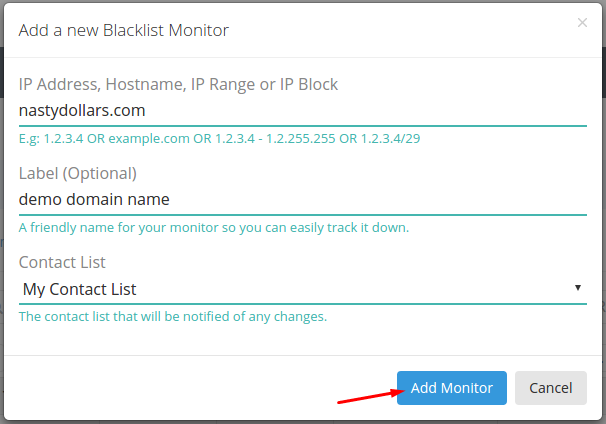606x424 pixels.
Task: Click the friendly name helper text
Action: (214, 227)
